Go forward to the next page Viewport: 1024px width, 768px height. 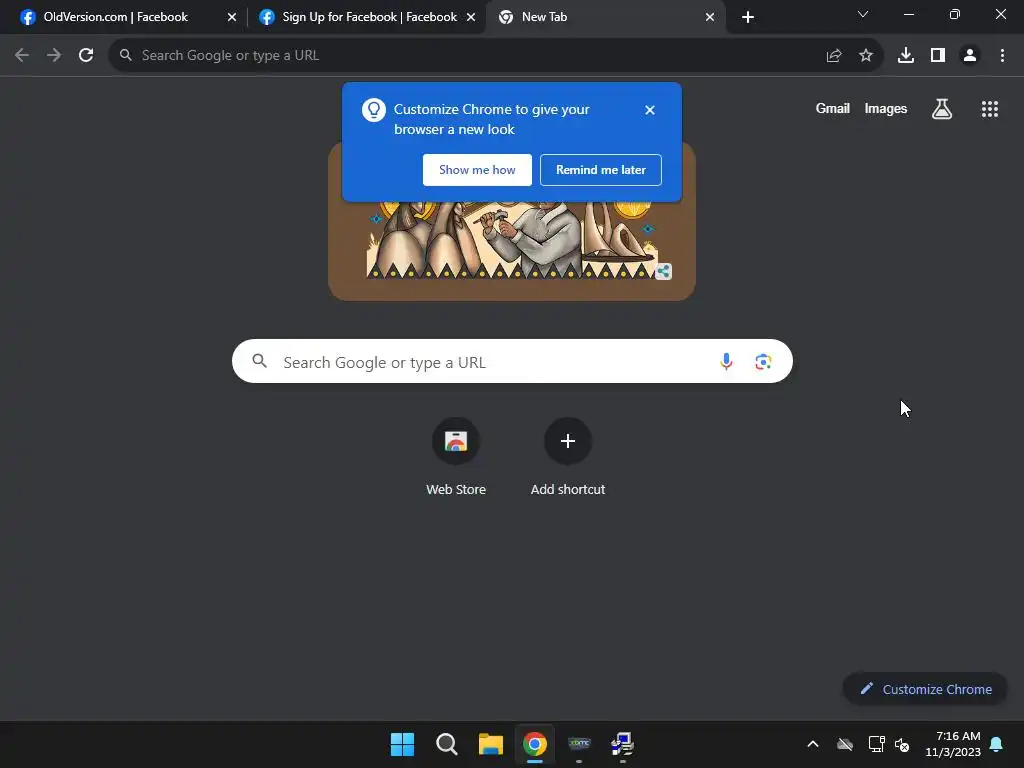54,56
